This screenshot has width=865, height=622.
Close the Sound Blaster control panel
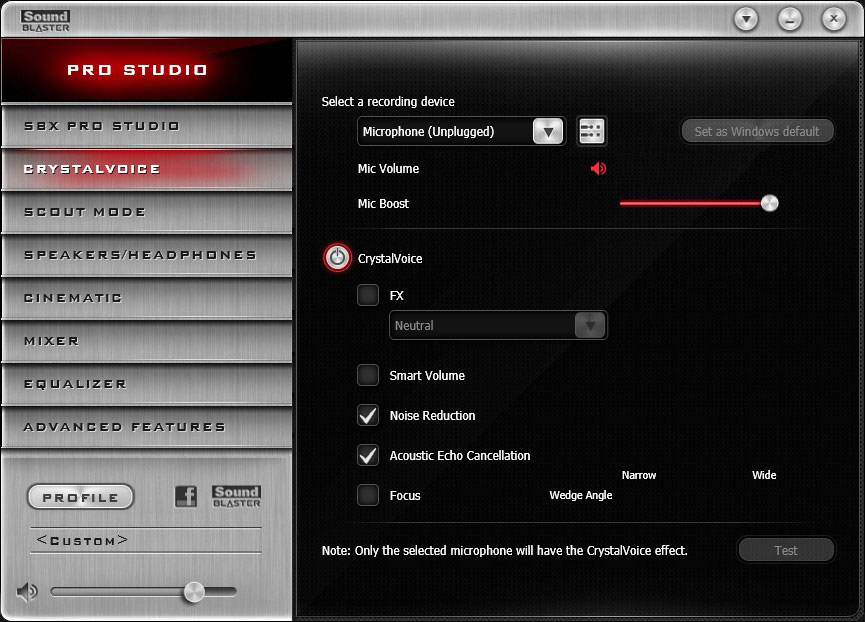tap(834, 20)
